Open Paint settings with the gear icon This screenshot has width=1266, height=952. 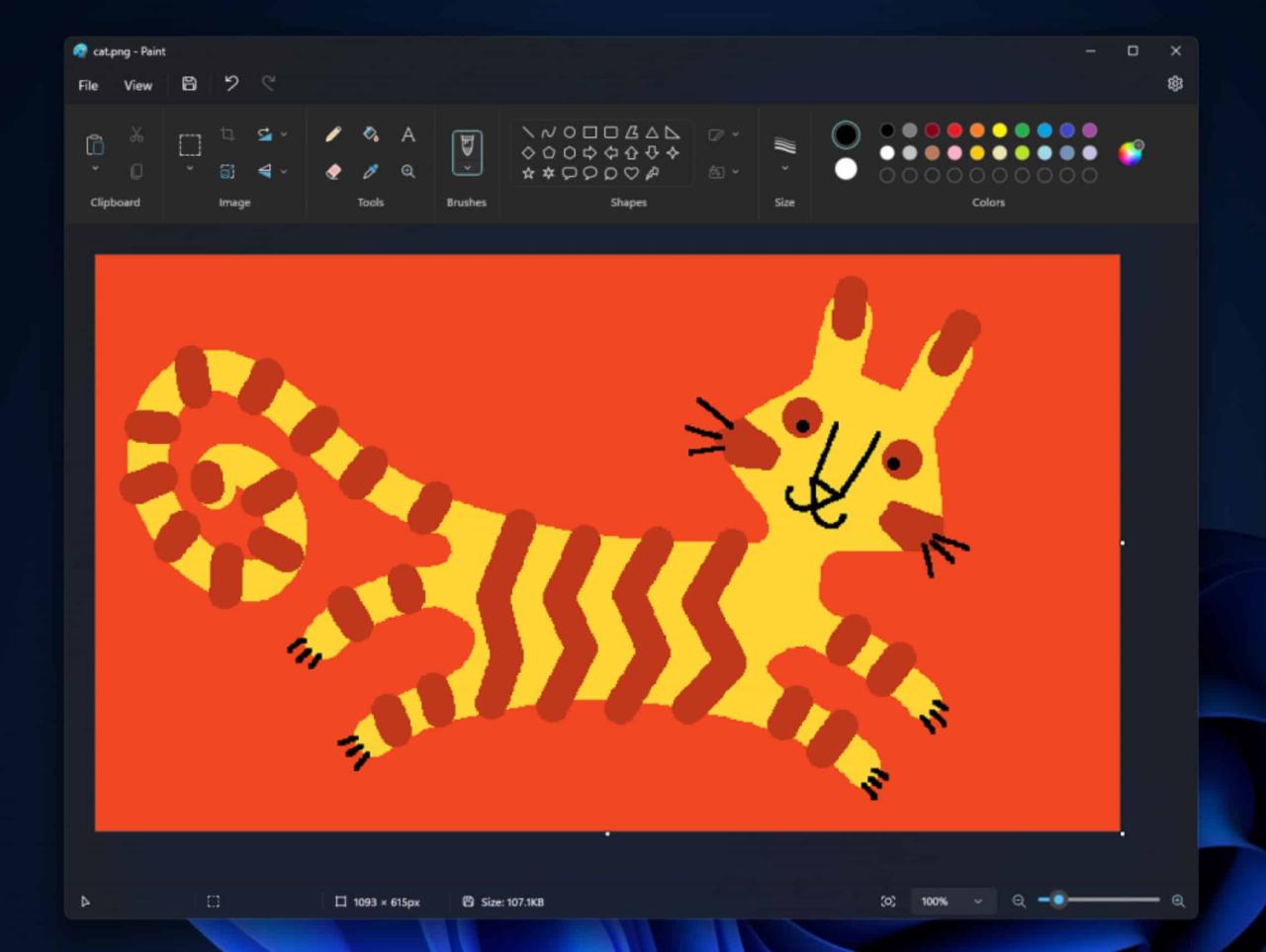click(1175, 84)
